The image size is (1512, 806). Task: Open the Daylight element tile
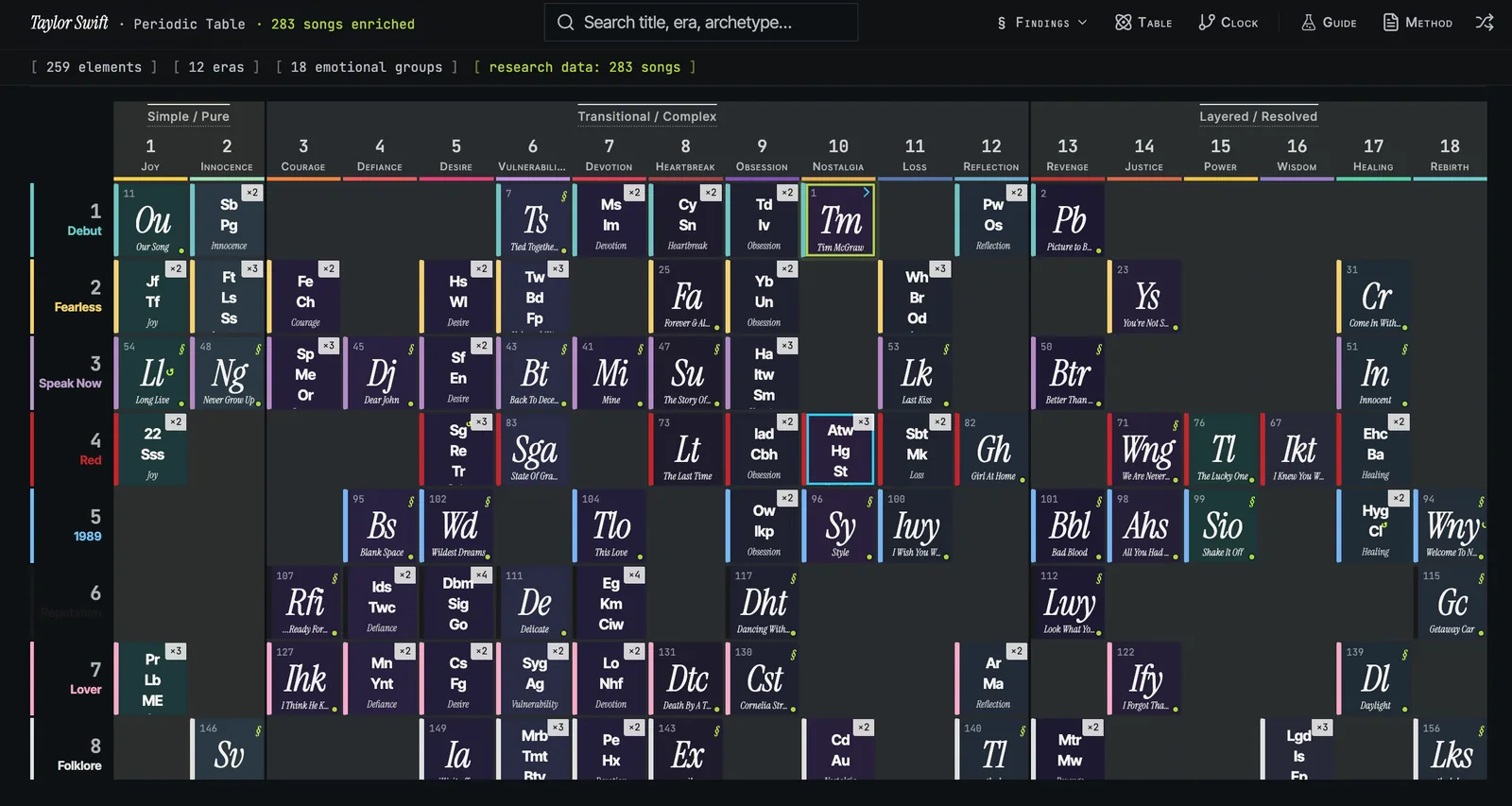[x=1375, y=679]
